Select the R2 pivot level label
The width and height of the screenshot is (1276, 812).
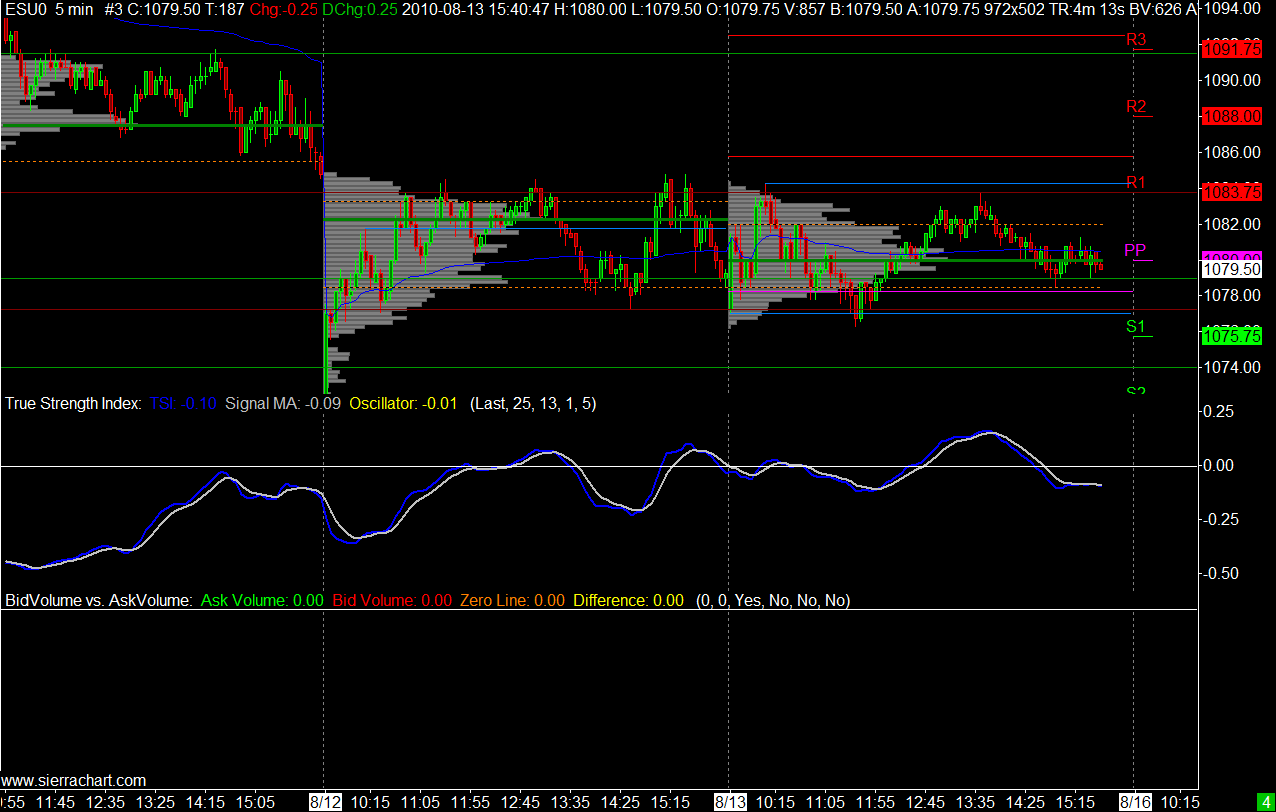coord(1136,106)
